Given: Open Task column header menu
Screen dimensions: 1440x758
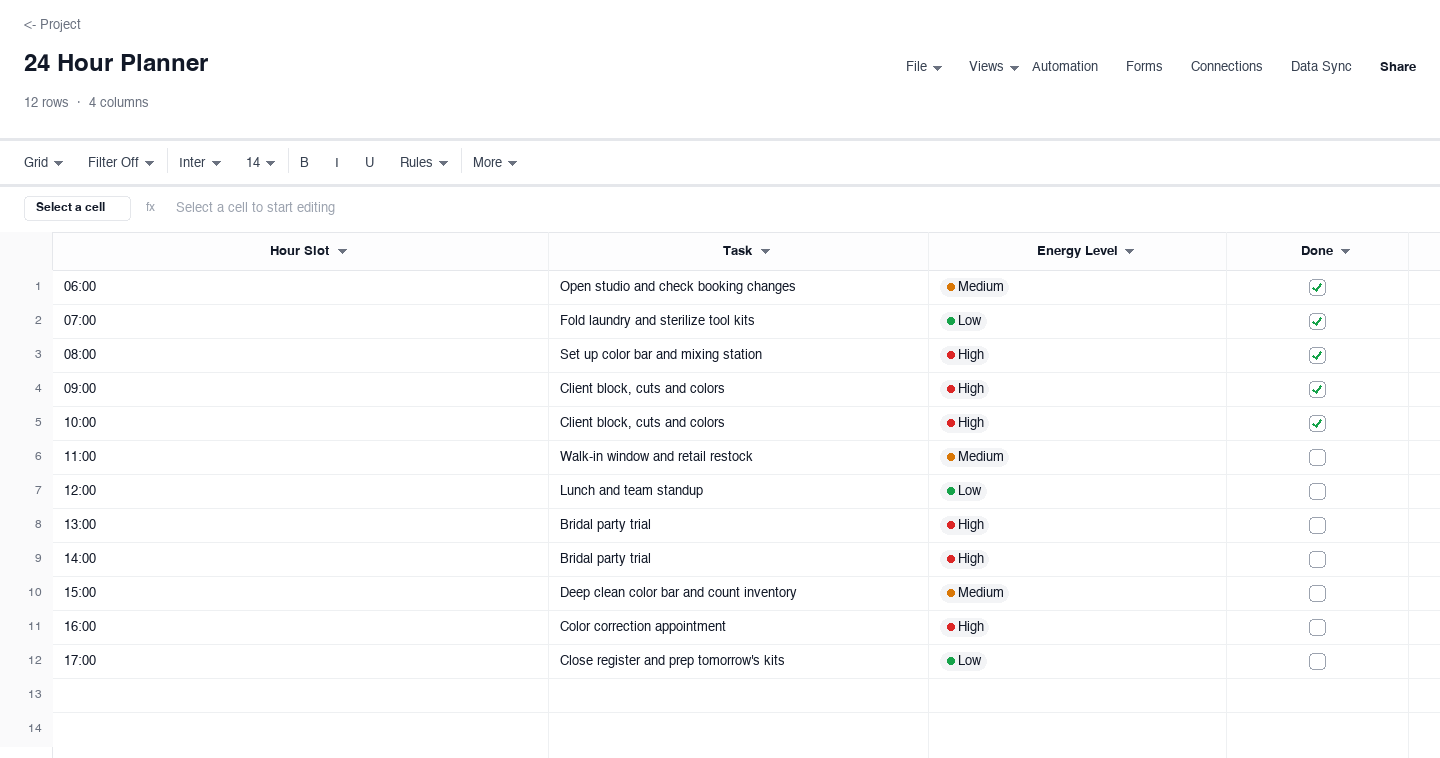Looking at the screenshot, I should click(x=765, y=251).
